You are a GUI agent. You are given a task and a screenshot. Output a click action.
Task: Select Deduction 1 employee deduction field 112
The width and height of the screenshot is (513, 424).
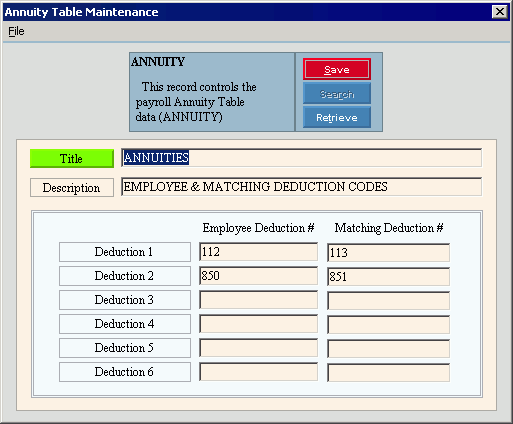pos(258,252)
